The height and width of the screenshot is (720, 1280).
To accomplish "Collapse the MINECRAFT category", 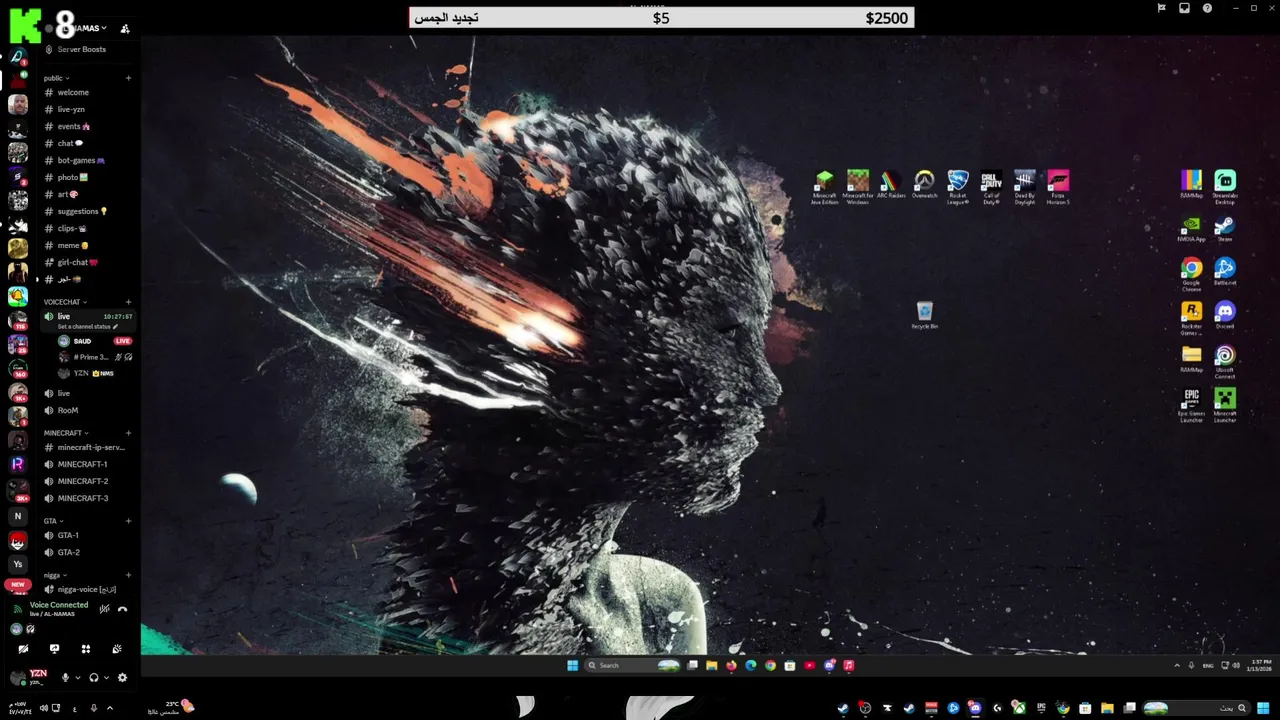I will coord(66,433).
